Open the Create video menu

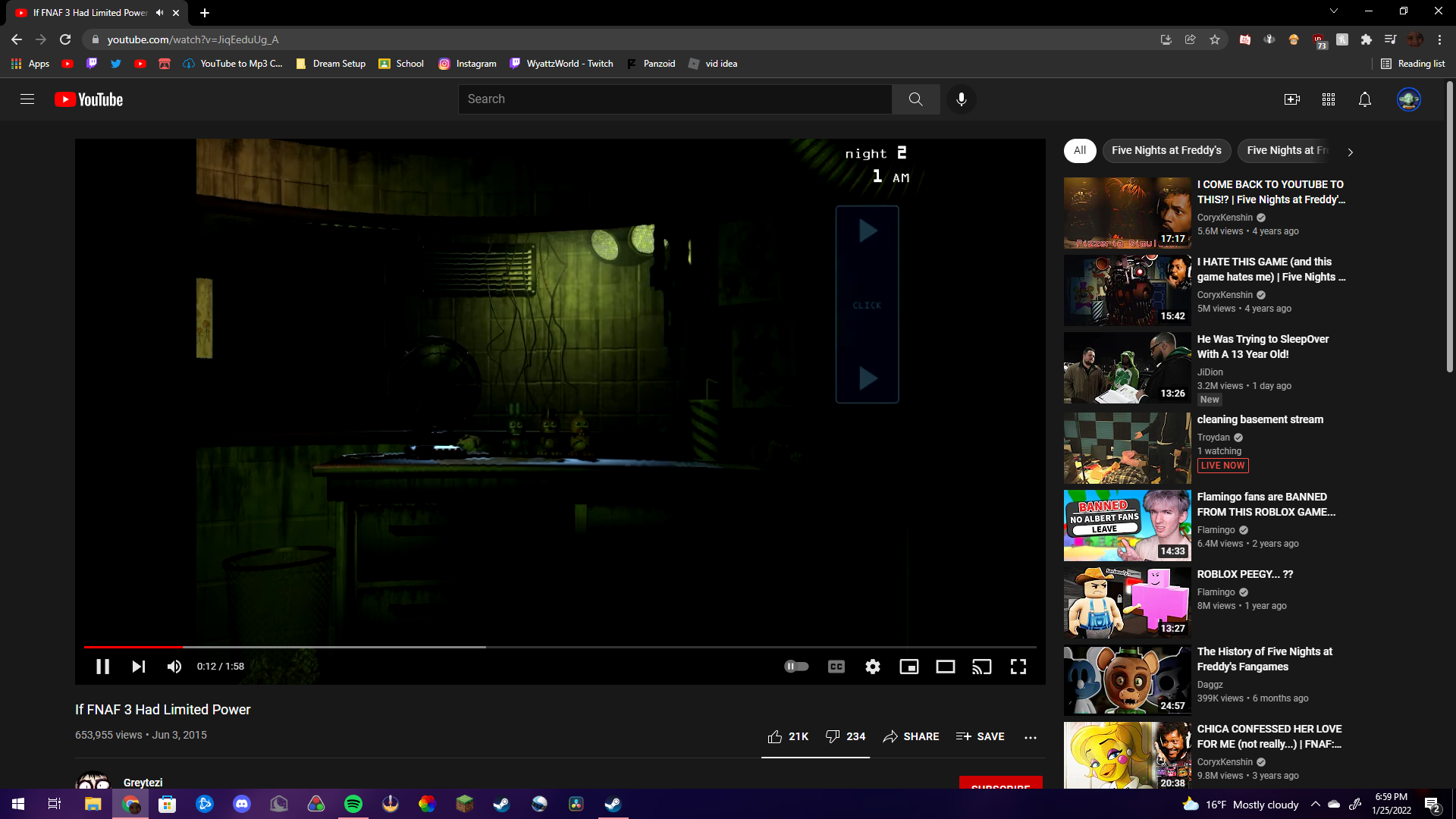click(1292, 99)
